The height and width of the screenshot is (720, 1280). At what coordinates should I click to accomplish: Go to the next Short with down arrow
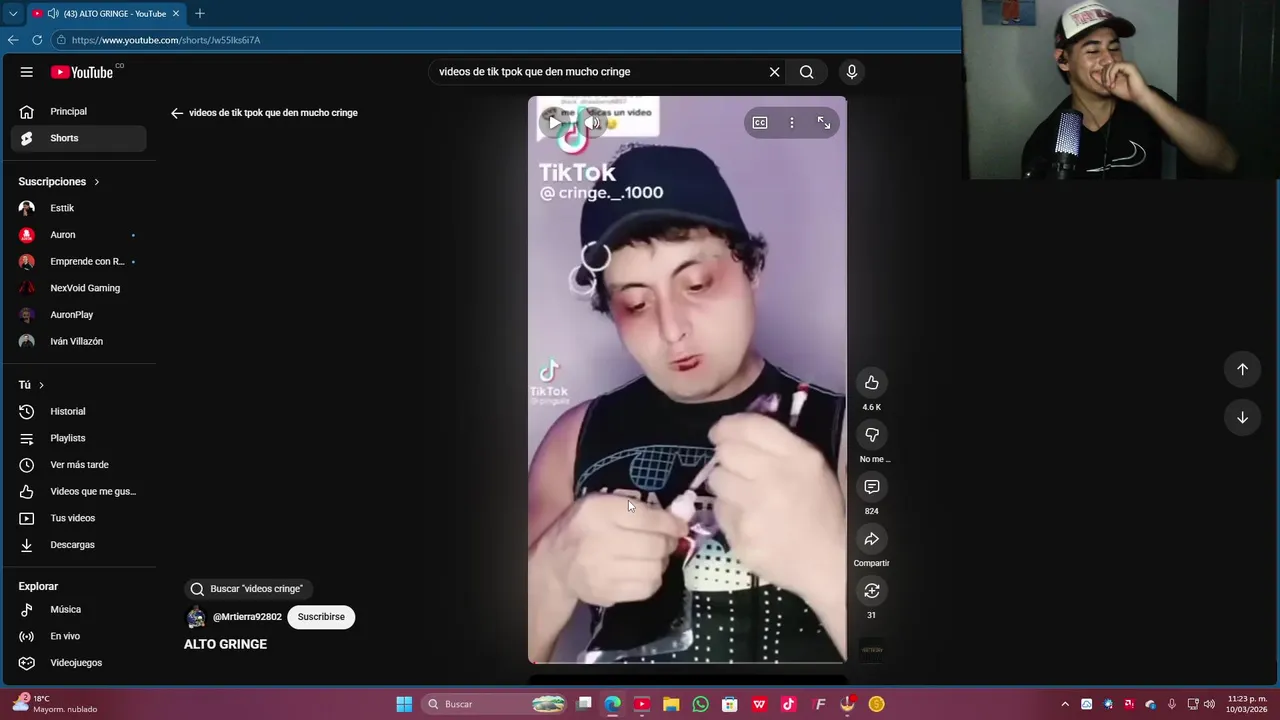coord(1242,417)
